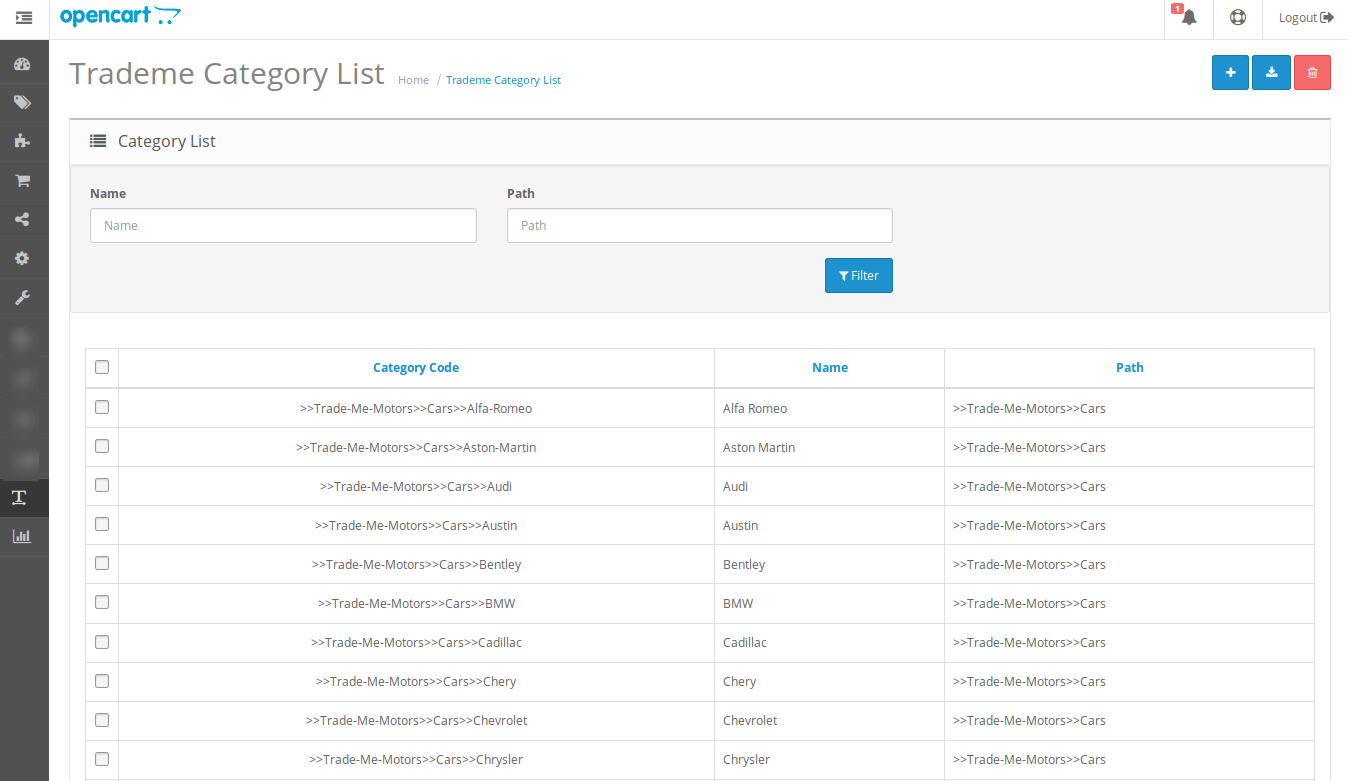Check the Chery row checkbox
Image resolution: width=1348 pixels, height=781 pixels.
pos(102,680)
